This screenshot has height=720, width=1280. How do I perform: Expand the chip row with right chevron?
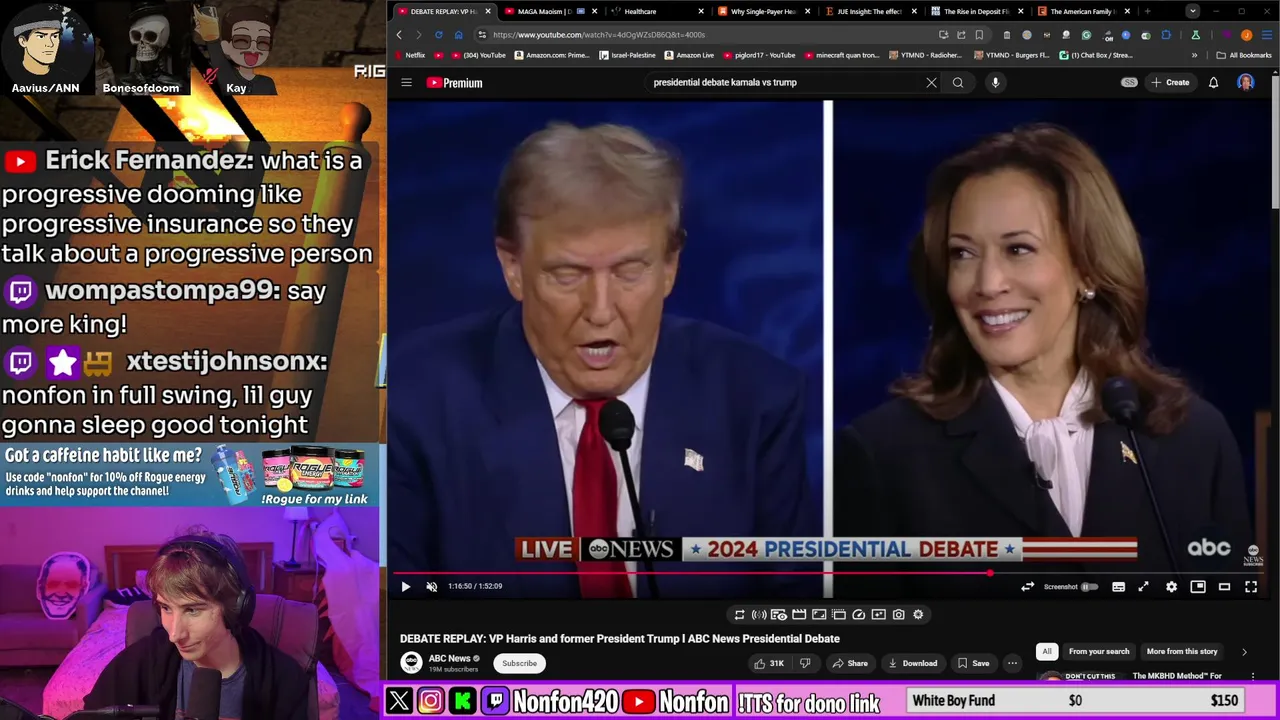[1244, 652]
